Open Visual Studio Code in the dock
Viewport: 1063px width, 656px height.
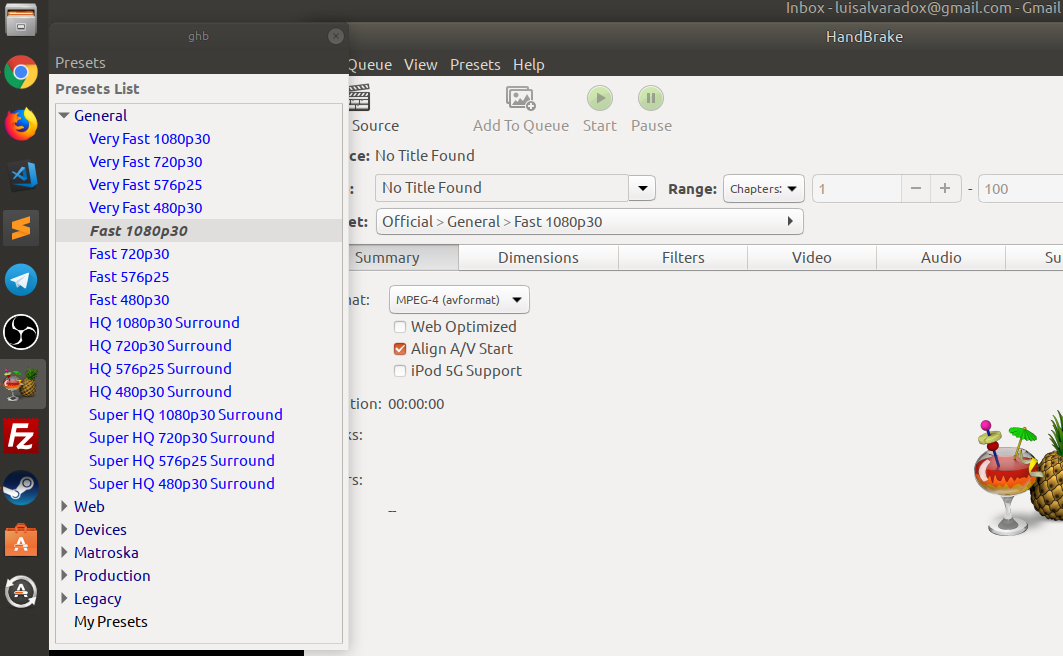tap(21, 176)
